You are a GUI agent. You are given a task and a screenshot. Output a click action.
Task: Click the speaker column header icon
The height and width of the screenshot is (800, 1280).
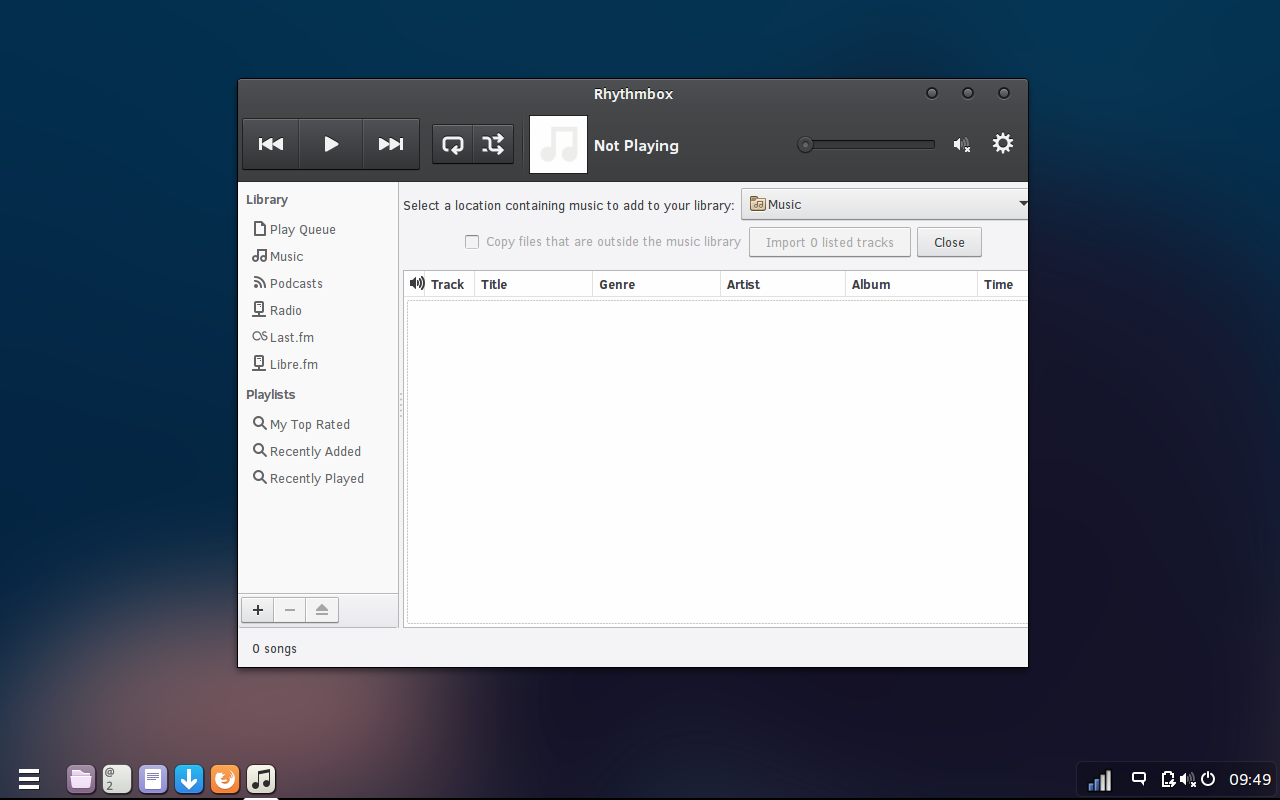coord(417,284)
